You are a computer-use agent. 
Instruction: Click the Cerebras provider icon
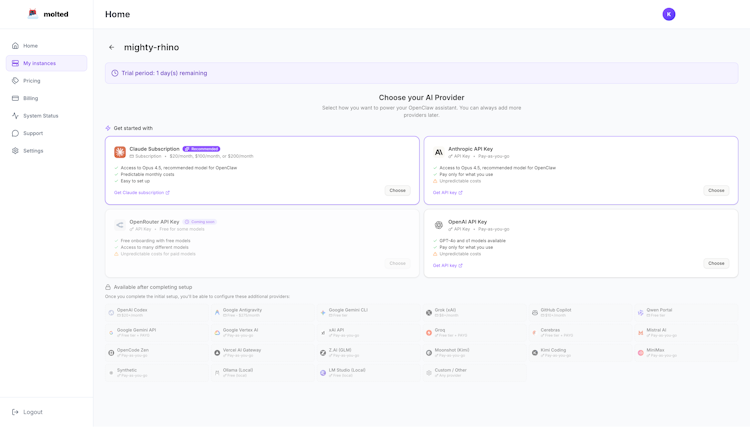[x=535, y=333]
